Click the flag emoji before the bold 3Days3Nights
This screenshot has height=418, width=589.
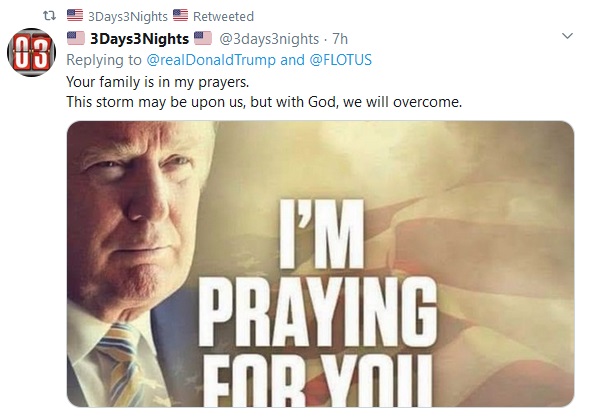76,38
